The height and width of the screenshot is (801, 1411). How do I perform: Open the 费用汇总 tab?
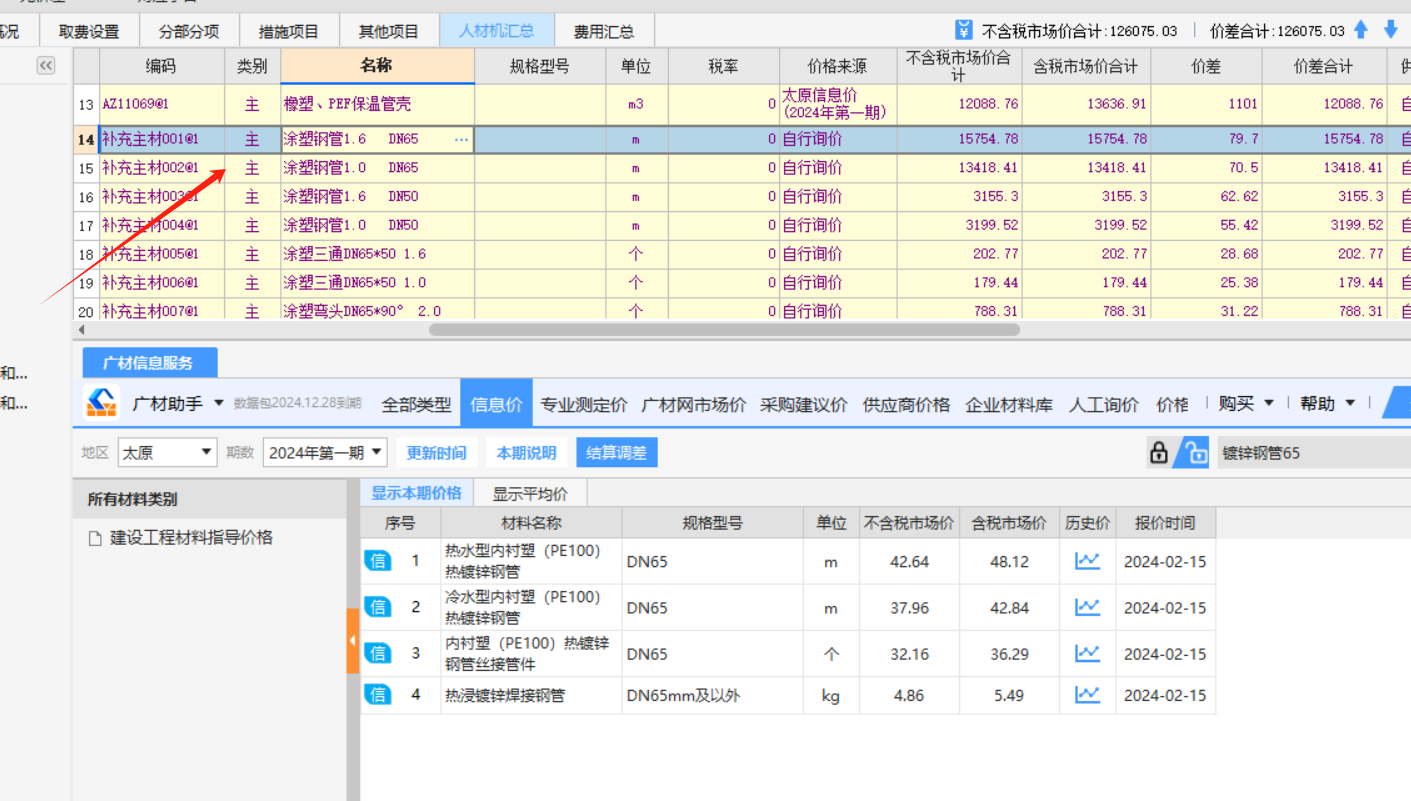click(604, 31)
